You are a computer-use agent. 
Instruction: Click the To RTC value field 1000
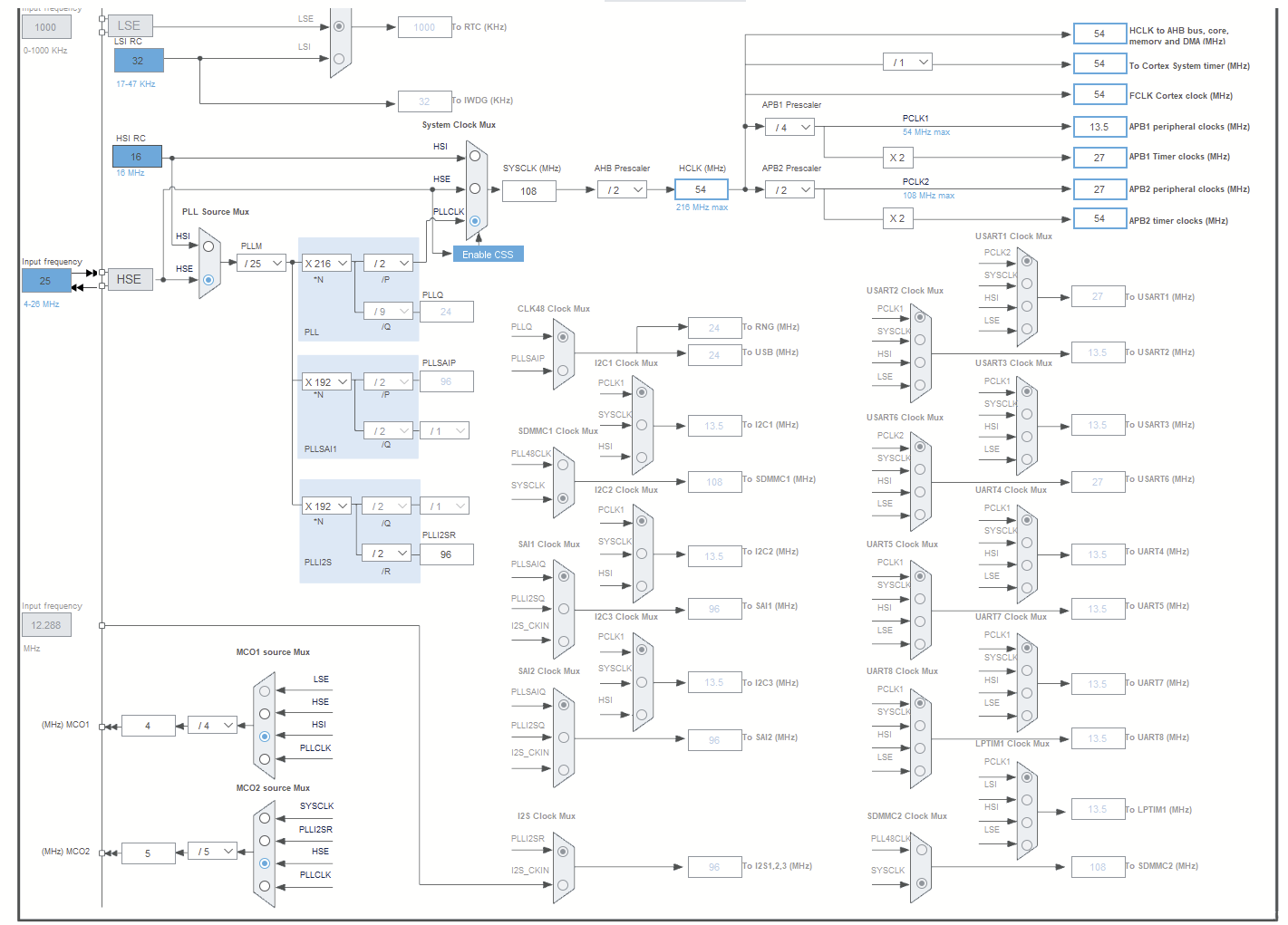(425, 27)
